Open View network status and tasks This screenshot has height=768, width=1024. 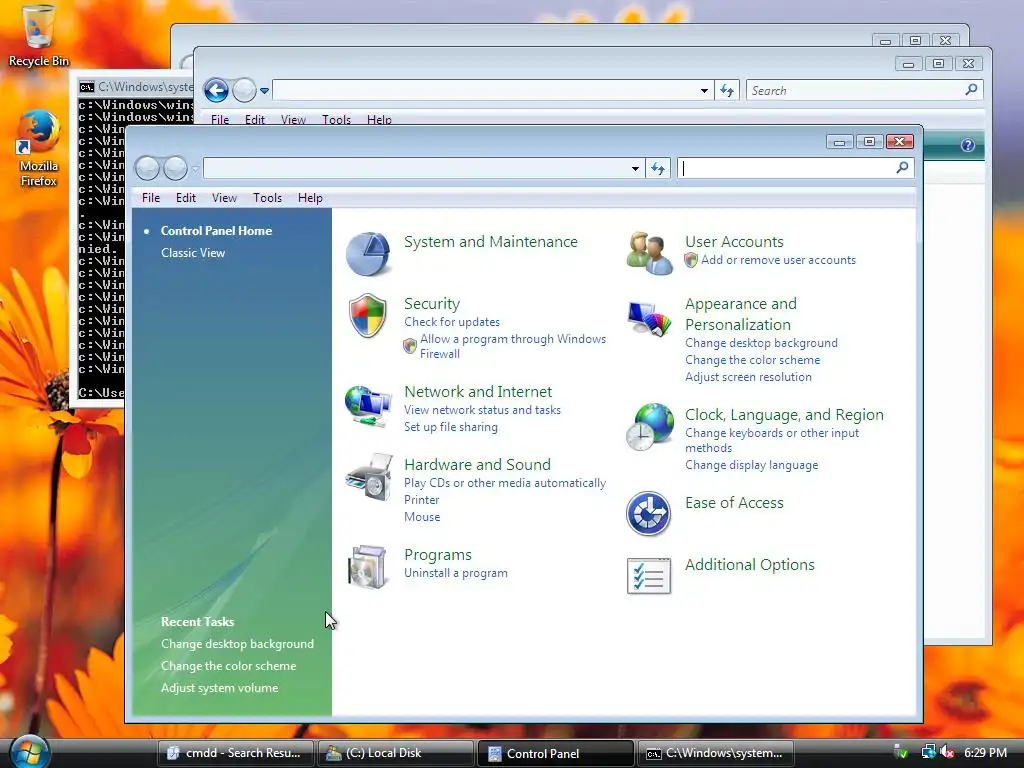[x=483, y=410]
